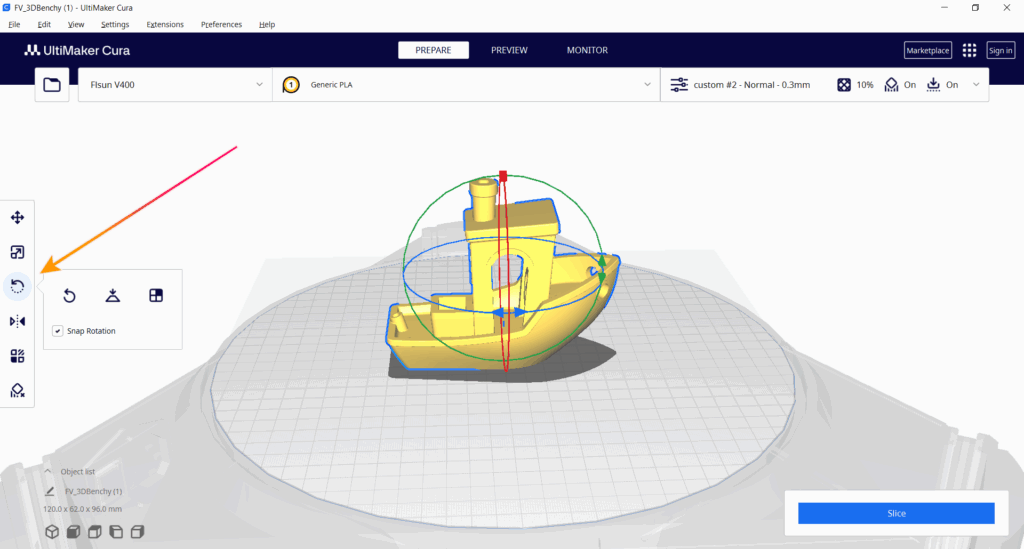Open the Help menu

(x=267, y=24)
